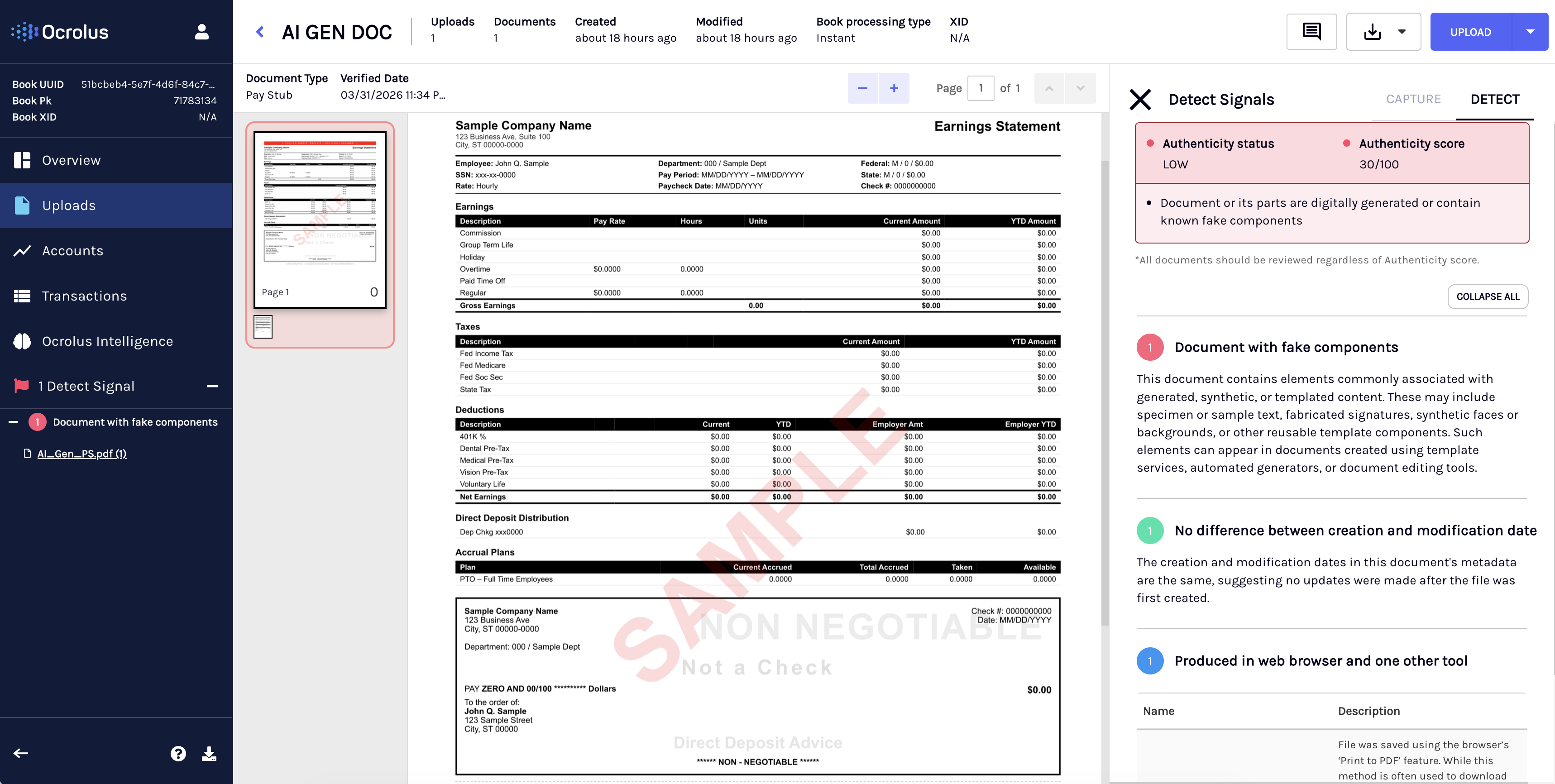
Task: Click the sidebar bottom download icon
Action: (x=209, y=753)
